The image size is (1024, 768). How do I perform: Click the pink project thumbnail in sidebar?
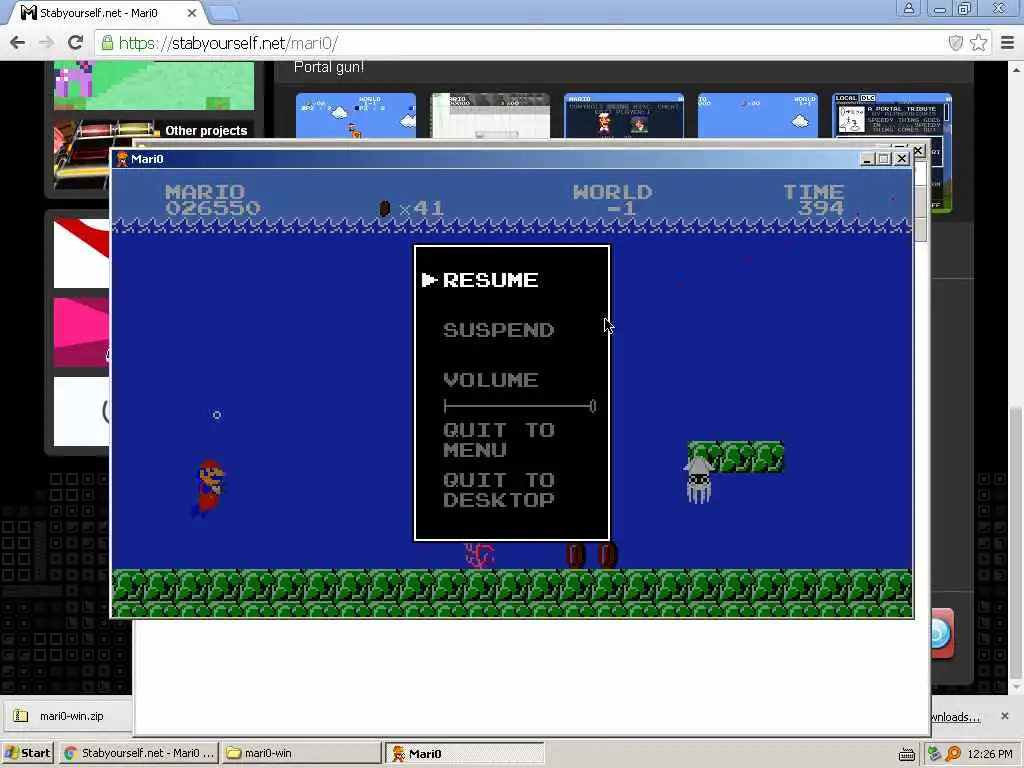pos(81,332)
